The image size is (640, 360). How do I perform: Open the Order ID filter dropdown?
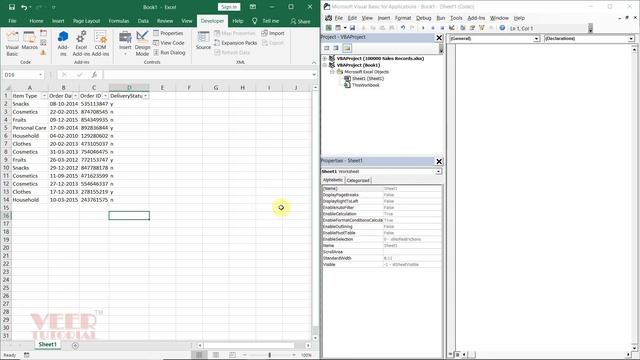click(x=105, y=96)
